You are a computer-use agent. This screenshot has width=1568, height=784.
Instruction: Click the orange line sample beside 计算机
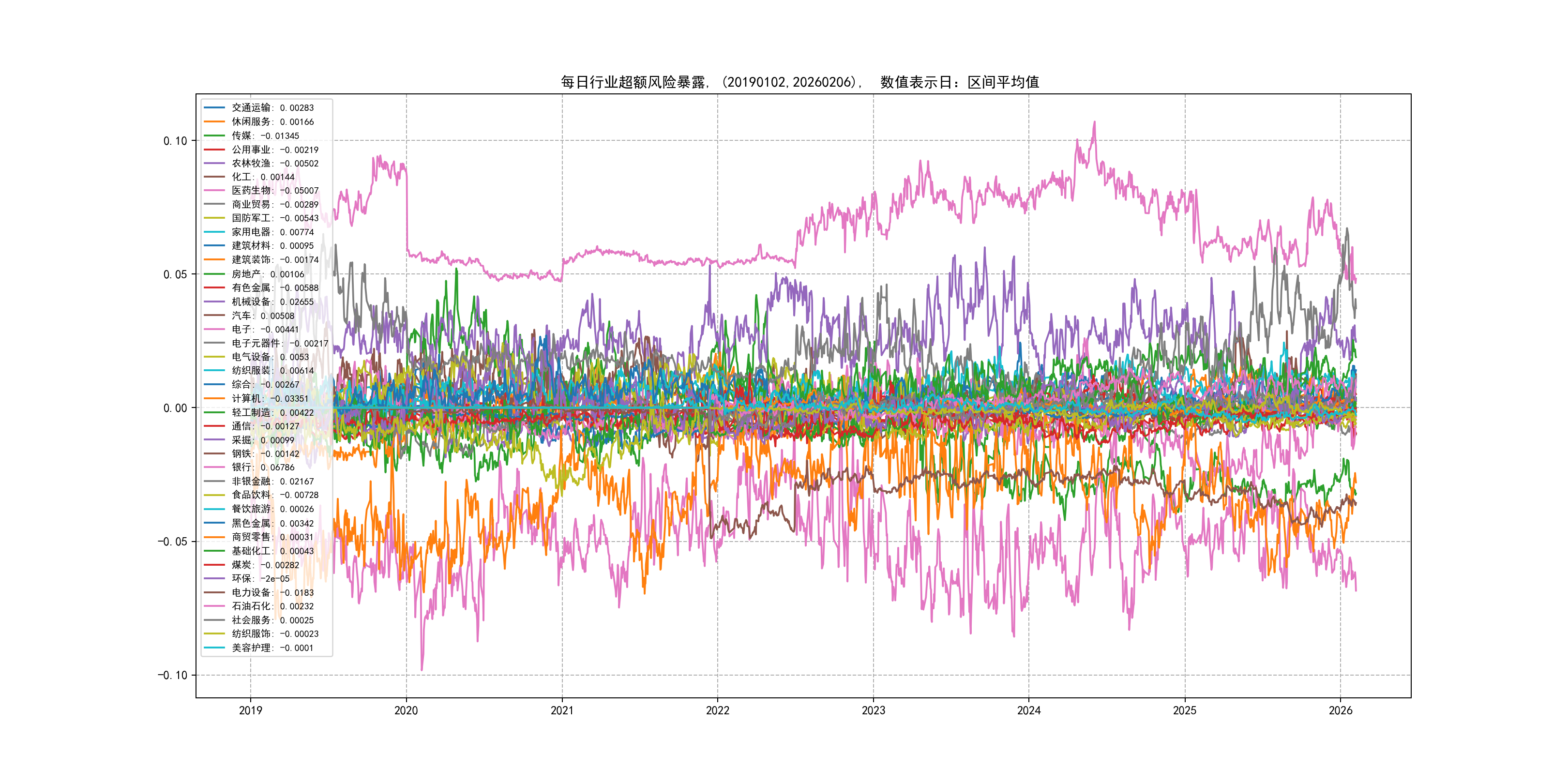[214, 398]
